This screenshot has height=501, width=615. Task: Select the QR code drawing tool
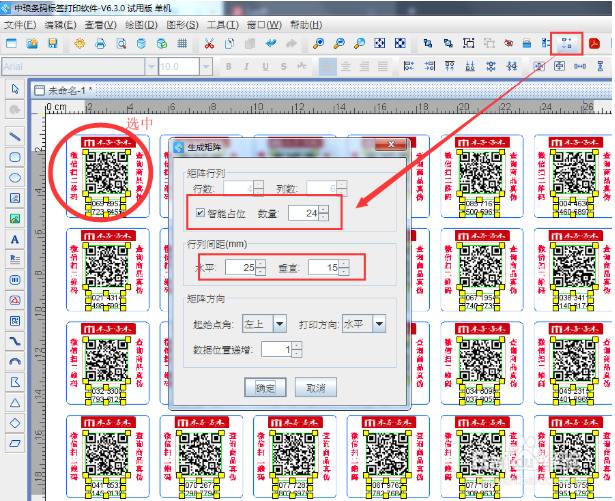click(x=15, y=321)
